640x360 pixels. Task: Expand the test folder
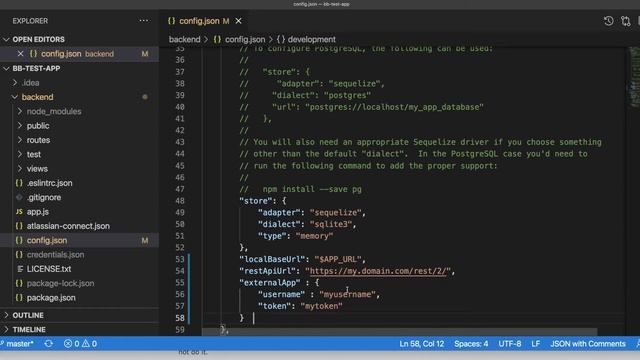[34, 154]
